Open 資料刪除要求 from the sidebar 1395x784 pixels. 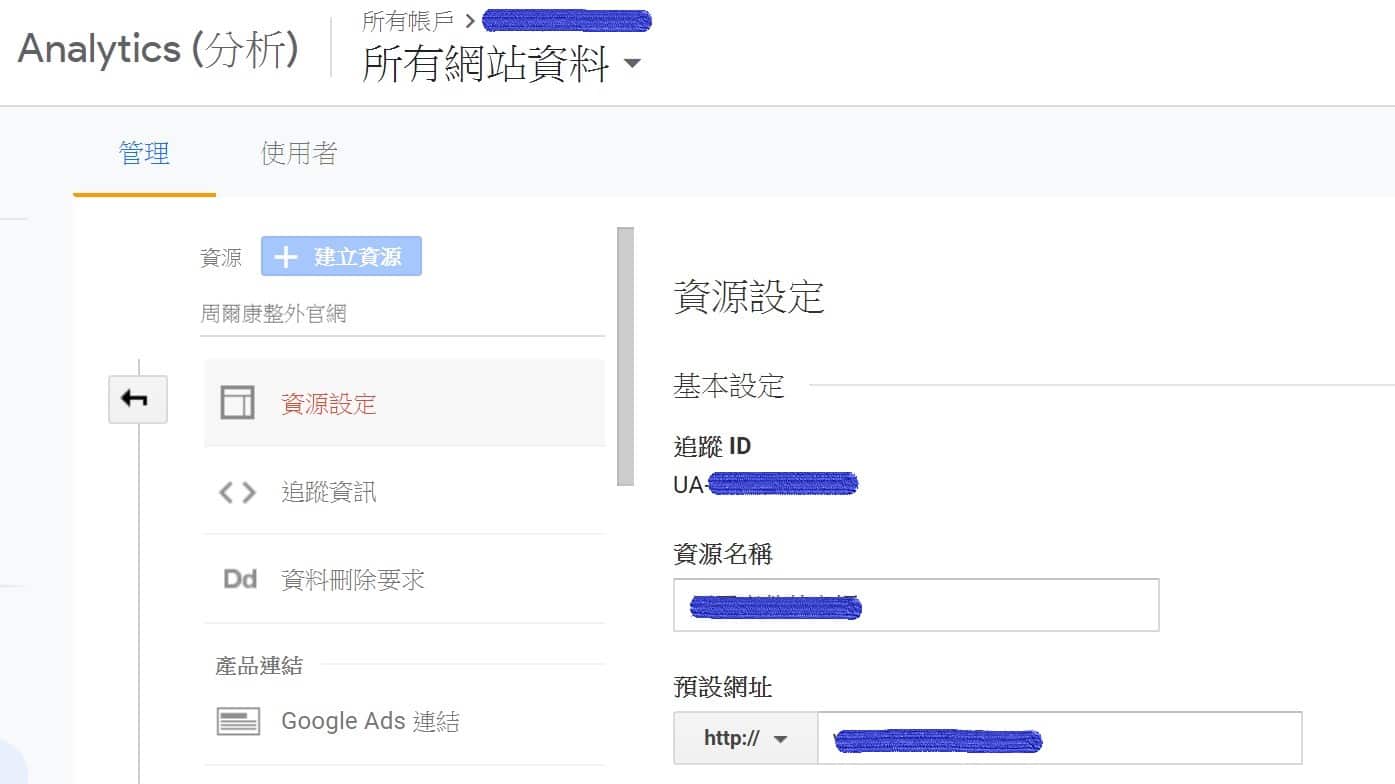352,580
